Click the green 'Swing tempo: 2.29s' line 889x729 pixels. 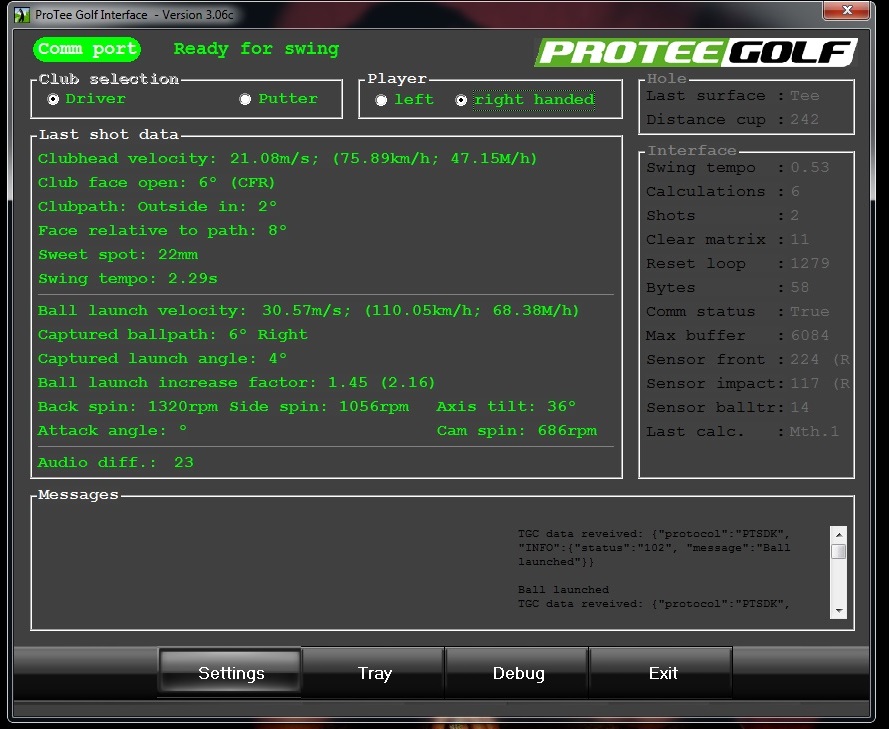[x=128, y=278]
